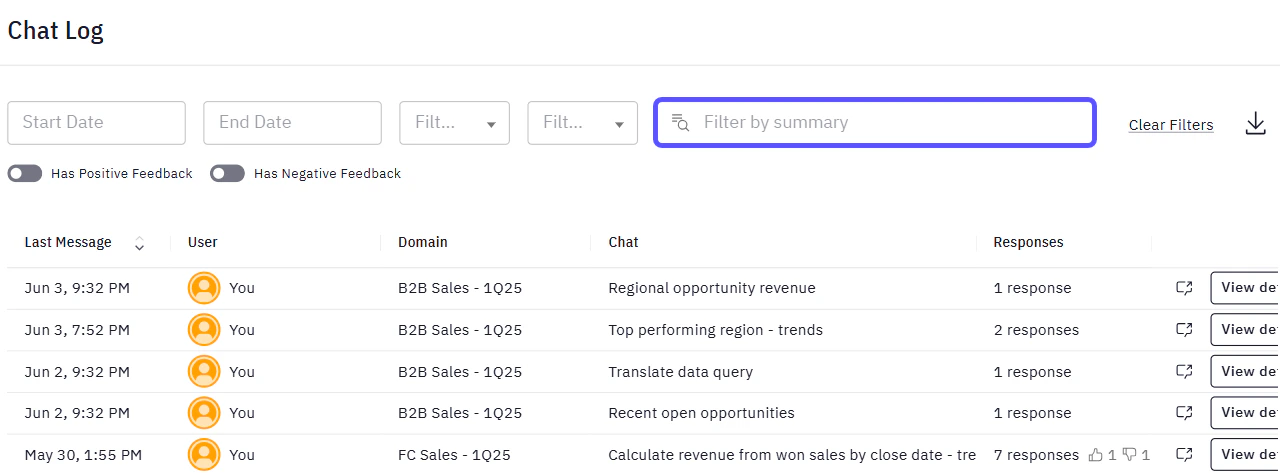Open share icon for Regional opportunity revenue
Viewport: 1280px width, 473px height.
pos(1184,288)
